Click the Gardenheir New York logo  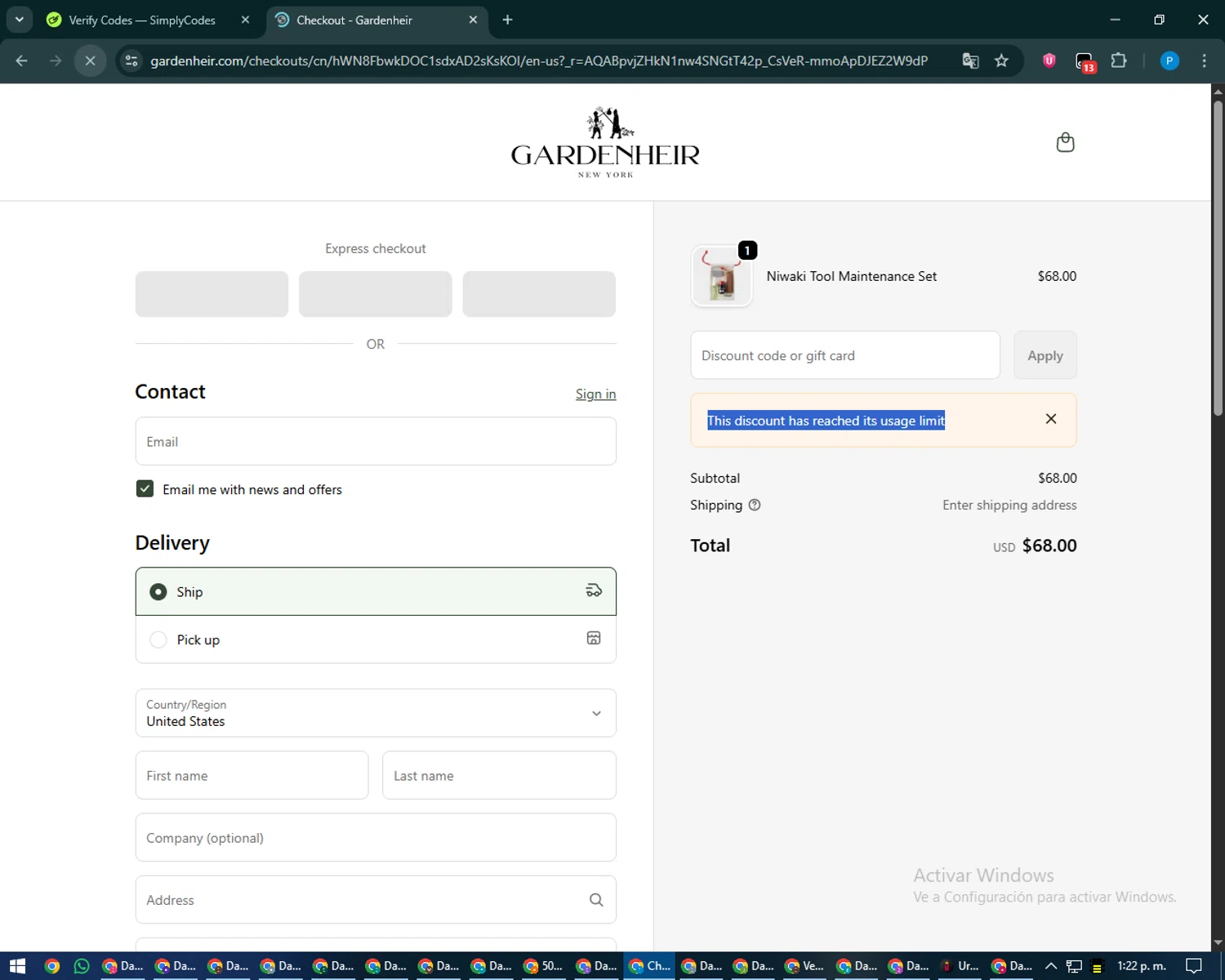[x=605, y=142]
